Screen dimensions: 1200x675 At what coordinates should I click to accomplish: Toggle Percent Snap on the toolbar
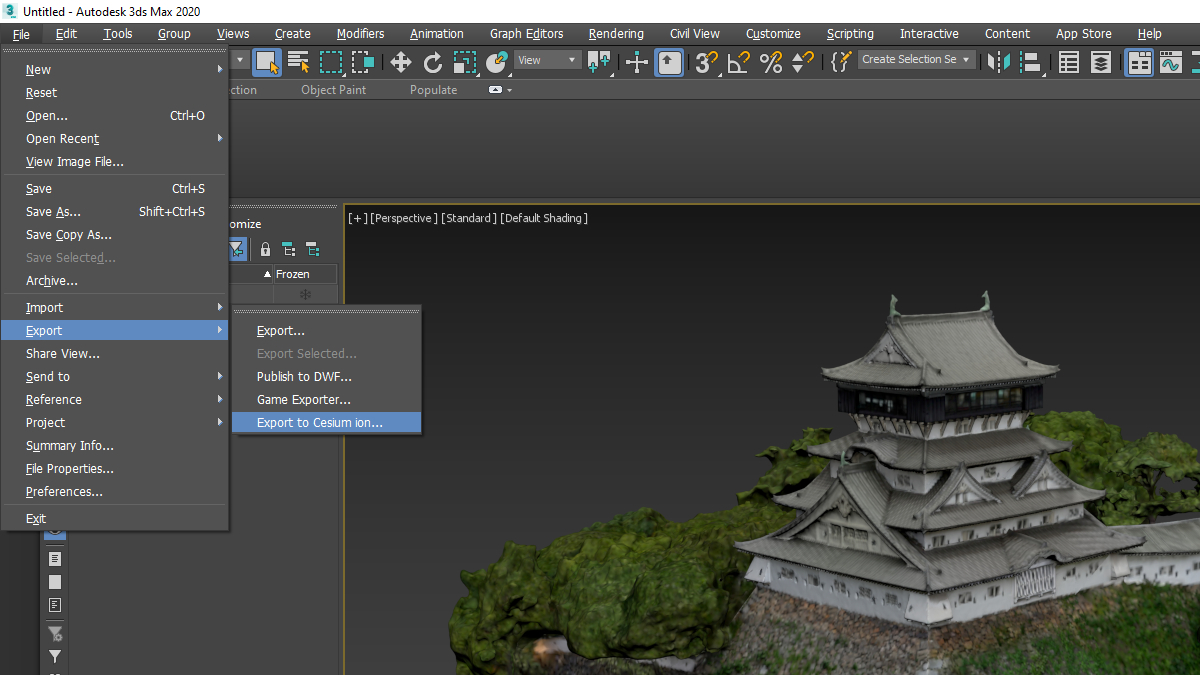(x=771, y=63)
